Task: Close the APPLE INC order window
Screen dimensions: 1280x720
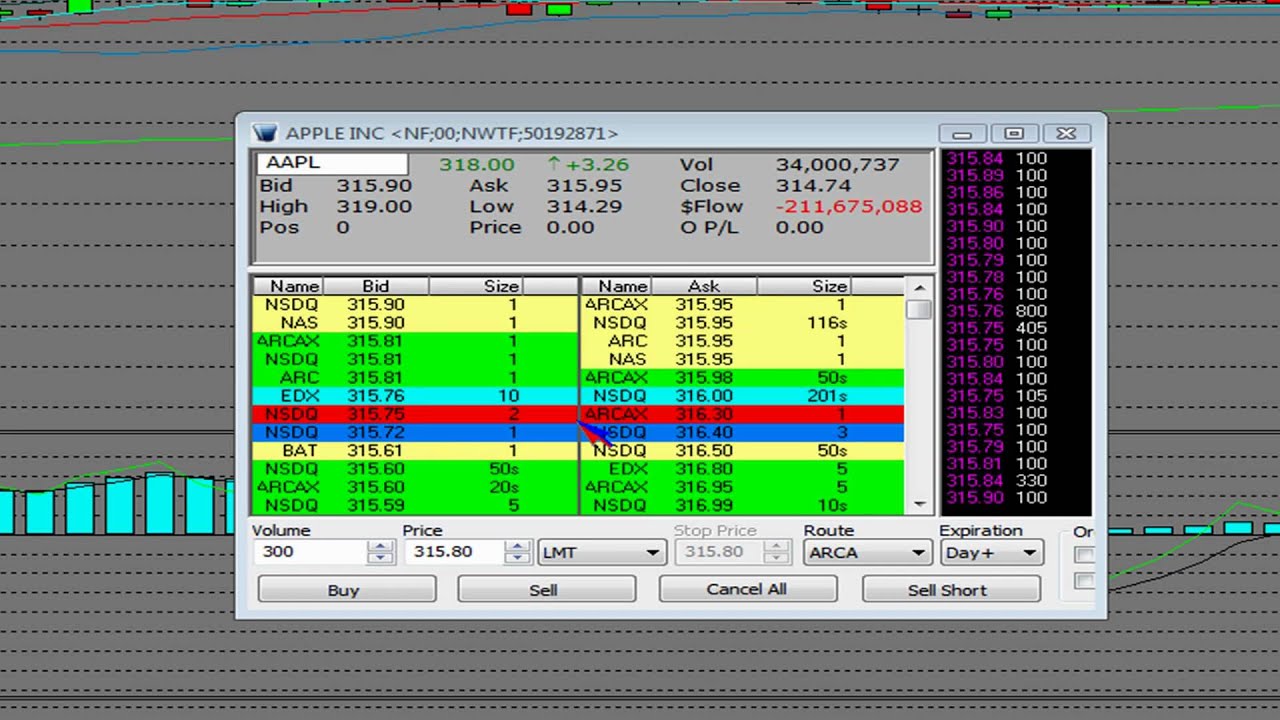Action: 1066,134
